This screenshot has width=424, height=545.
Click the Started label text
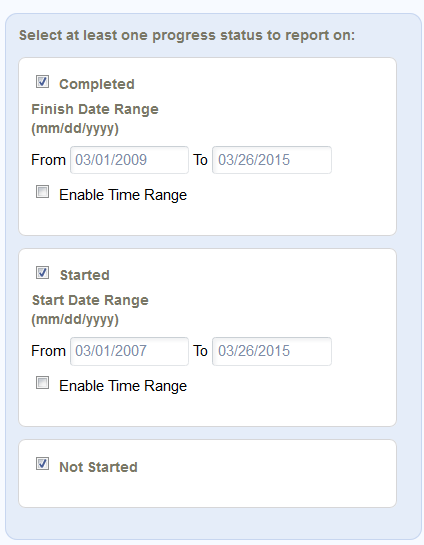click(85, 275)
